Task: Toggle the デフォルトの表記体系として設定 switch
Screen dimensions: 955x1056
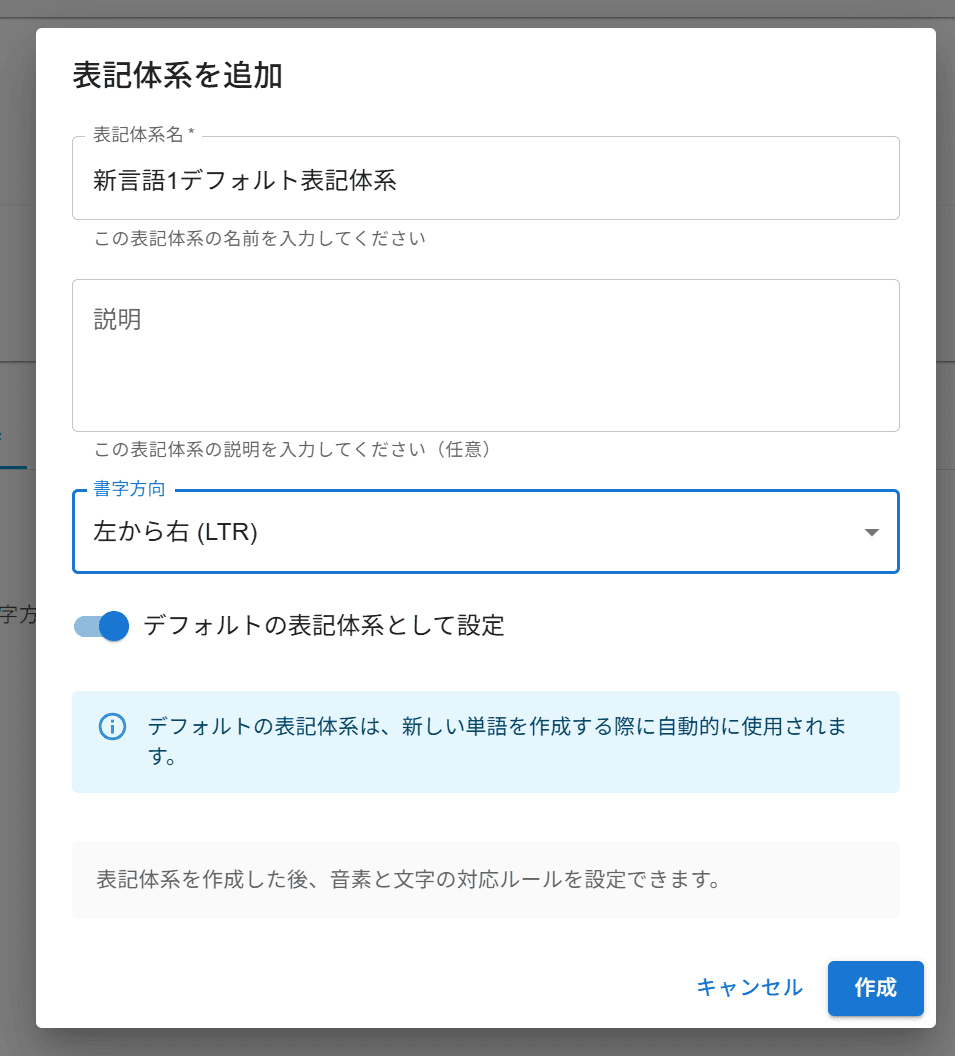Action: pos(102,626)
